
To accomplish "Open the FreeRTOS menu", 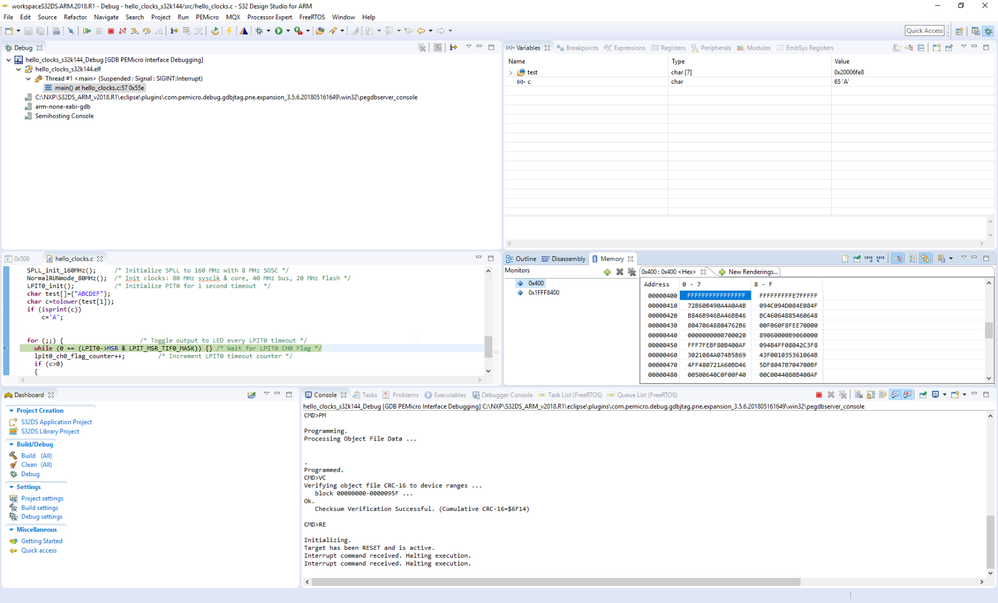I will (x=312, y=17).
